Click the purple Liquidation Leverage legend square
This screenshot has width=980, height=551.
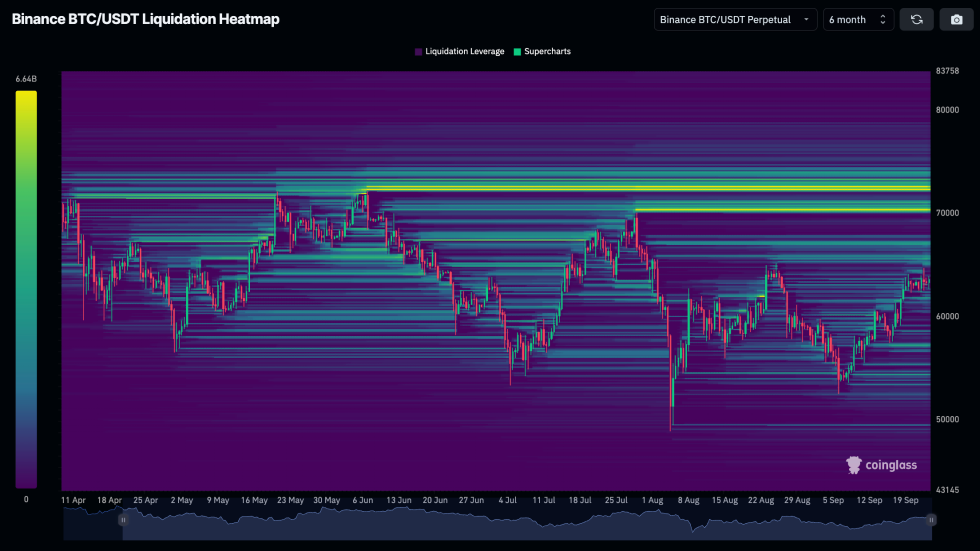(418, 51)
